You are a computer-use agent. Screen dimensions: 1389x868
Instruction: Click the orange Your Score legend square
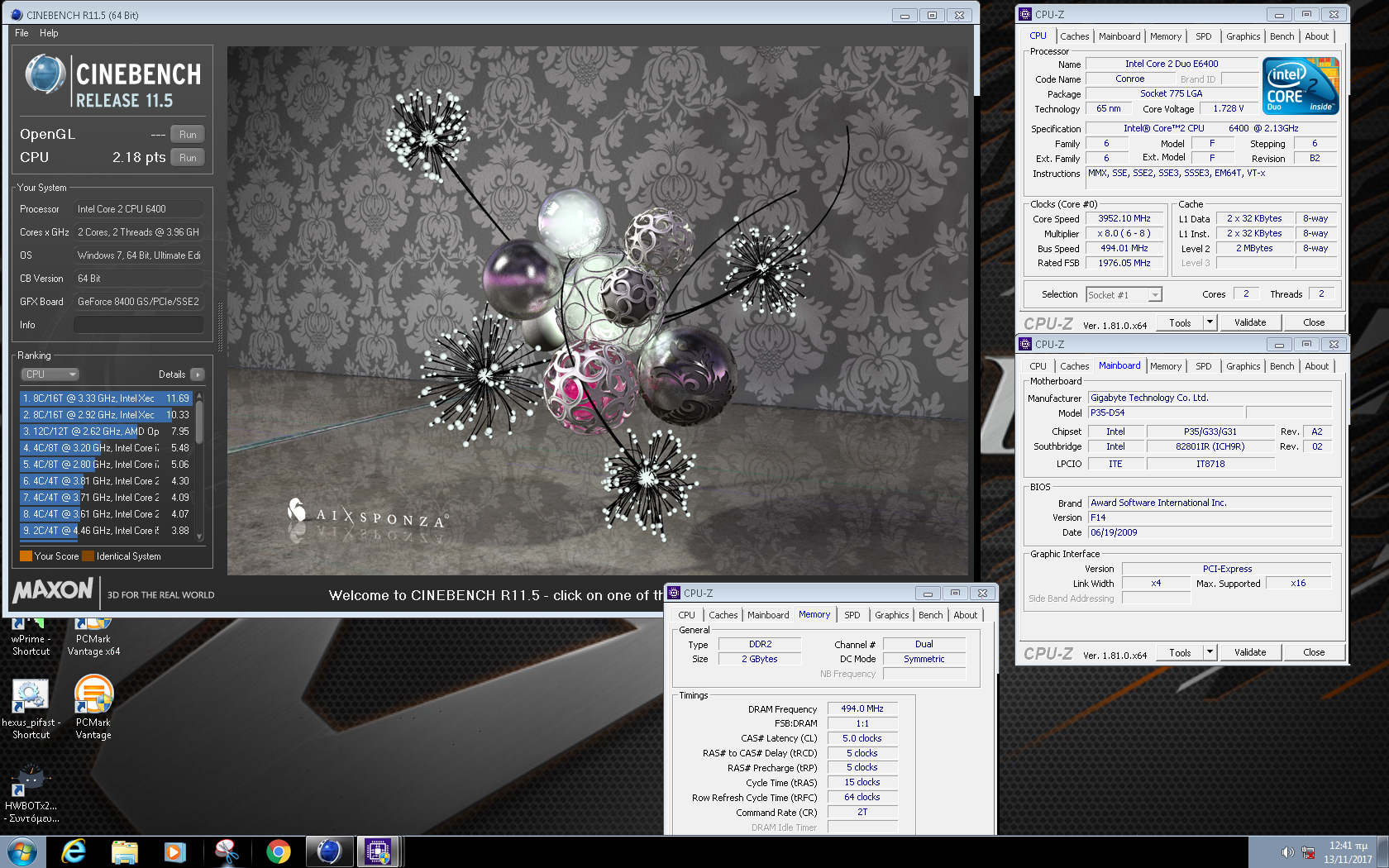(x=26, y=556)
